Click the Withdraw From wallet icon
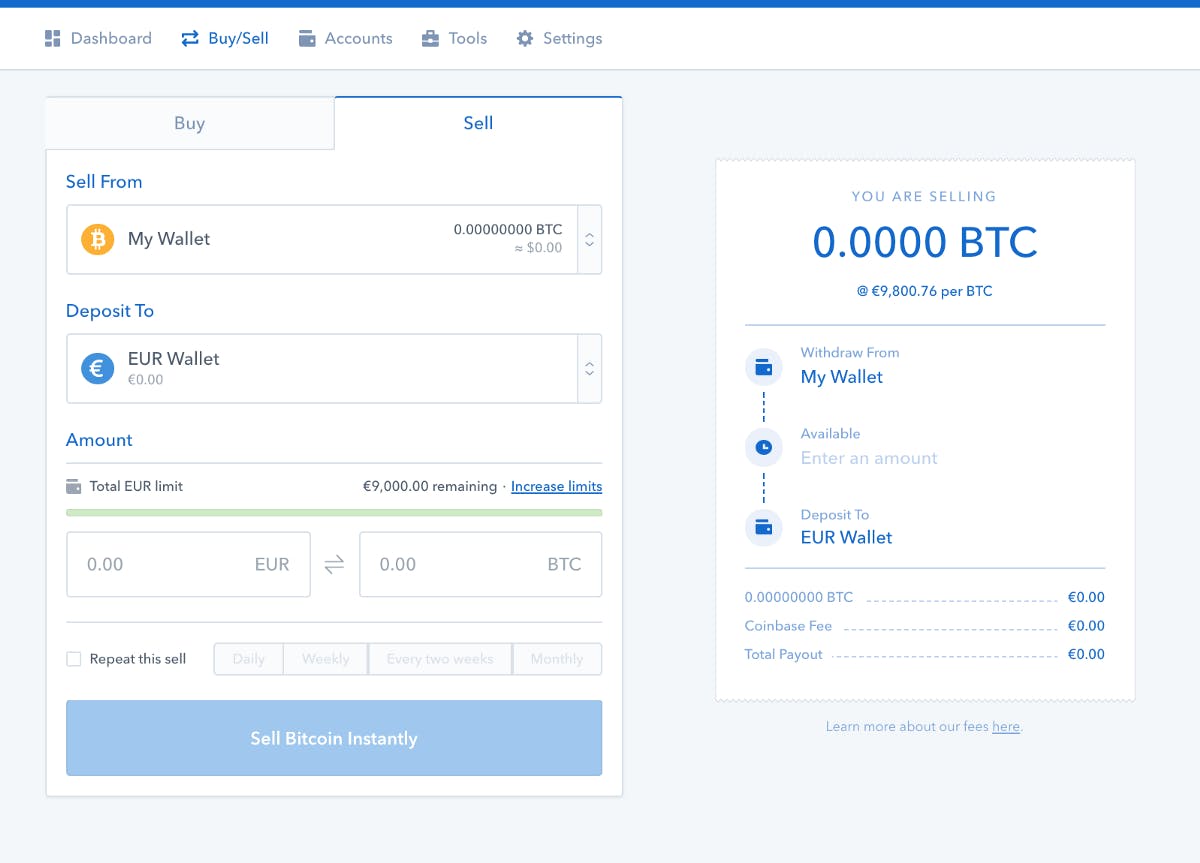Image resolution: width=1200 pixels, height=863 pixels. point(763,367)
